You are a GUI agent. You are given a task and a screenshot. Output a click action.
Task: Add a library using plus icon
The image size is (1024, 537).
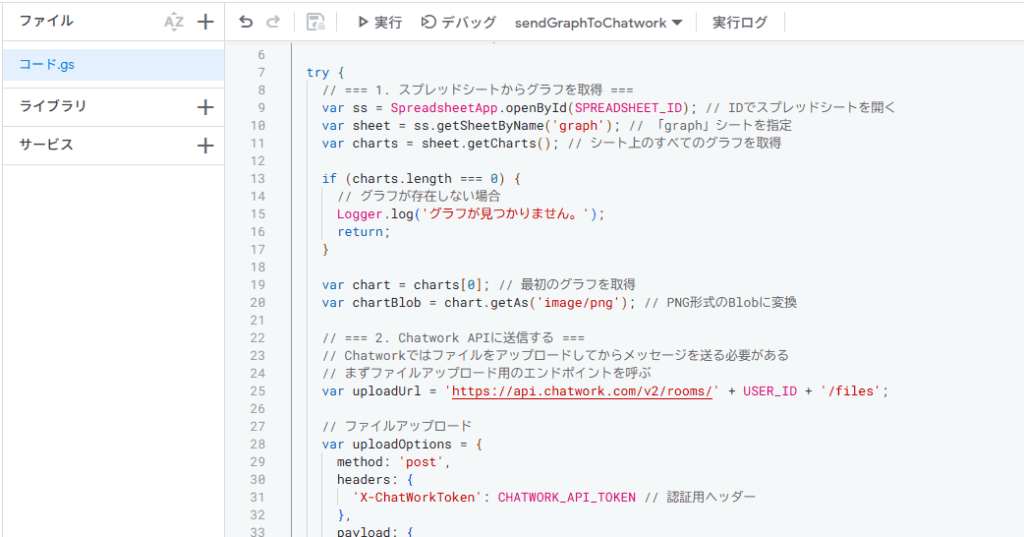click(205, 107)
